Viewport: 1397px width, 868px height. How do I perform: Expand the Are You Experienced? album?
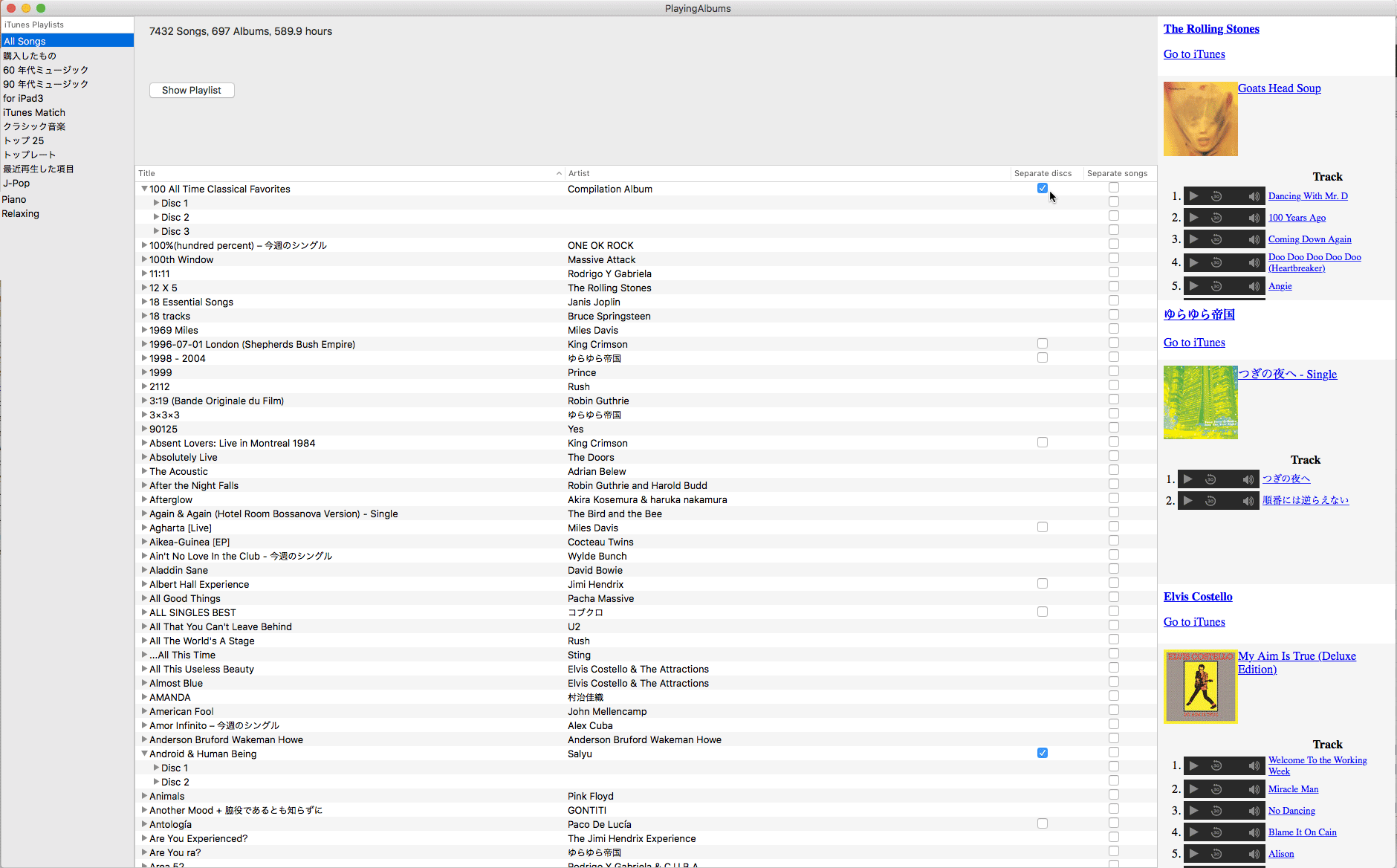tap(144, 838)
